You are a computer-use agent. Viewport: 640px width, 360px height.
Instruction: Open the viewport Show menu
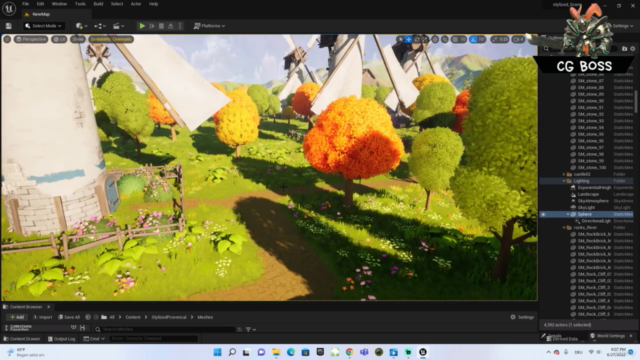[x=78, y=39]
